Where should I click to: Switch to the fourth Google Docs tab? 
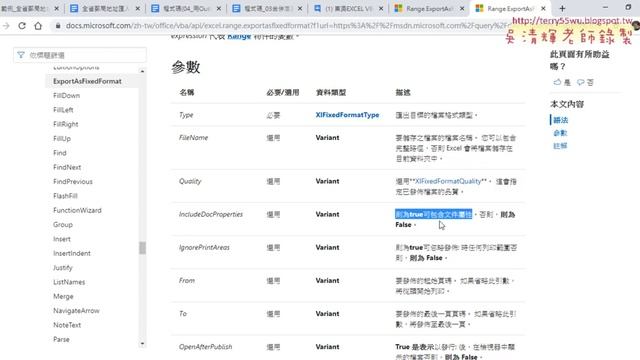tap(267, 8)
